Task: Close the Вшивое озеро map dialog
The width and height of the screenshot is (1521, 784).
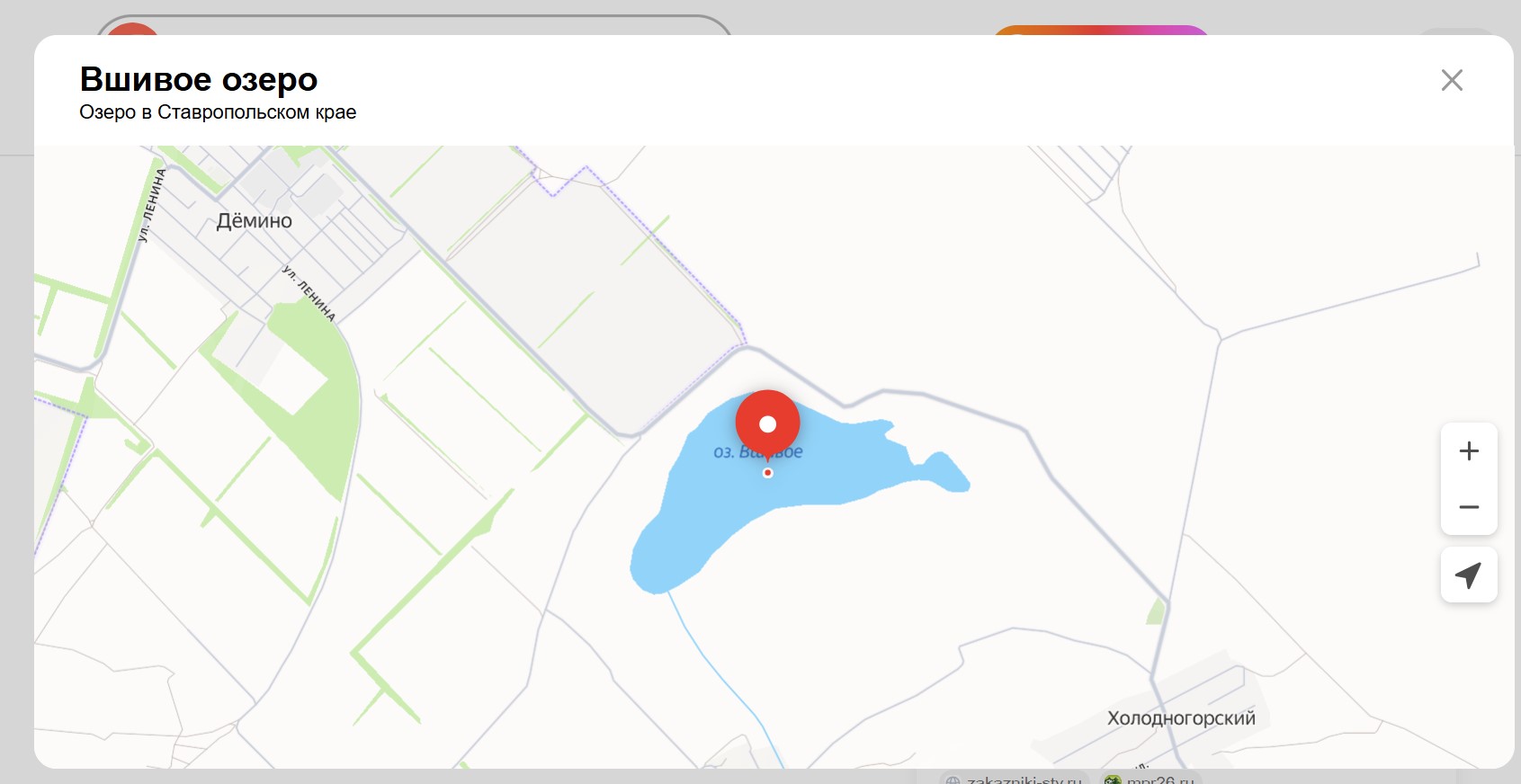Action: click(1451, 81)
